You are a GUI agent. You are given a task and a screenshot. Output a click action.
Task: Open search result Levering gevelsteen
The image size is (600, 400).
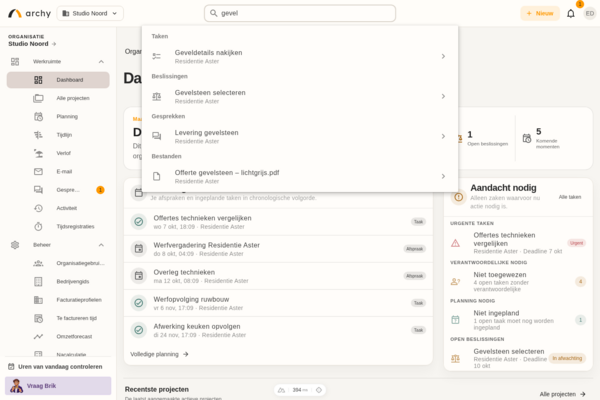300,137
